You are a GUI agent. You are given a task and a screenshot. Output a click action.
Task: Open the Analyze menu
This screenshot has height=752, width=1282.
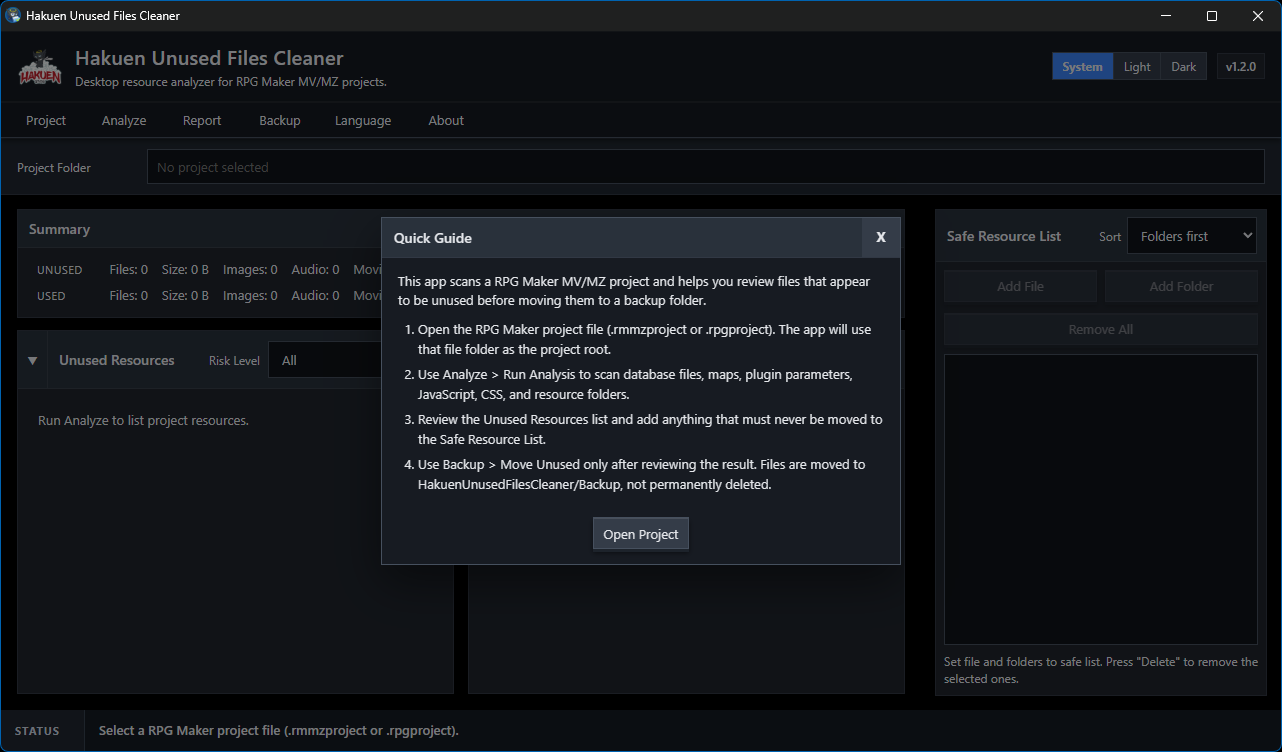pyautogui.click(x=124, y=120)
